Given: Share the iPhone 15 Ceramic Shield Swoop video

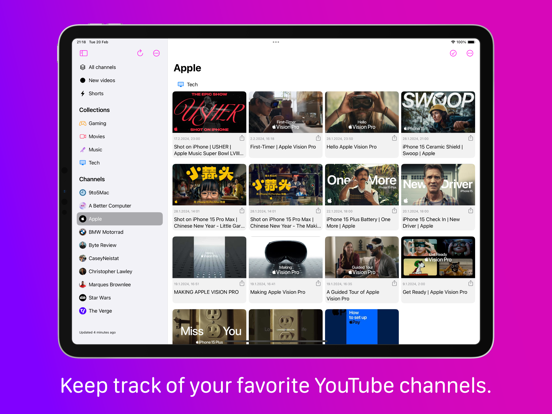Looking at the screenshot, I should pyautogui.click(x=471, y=138).
